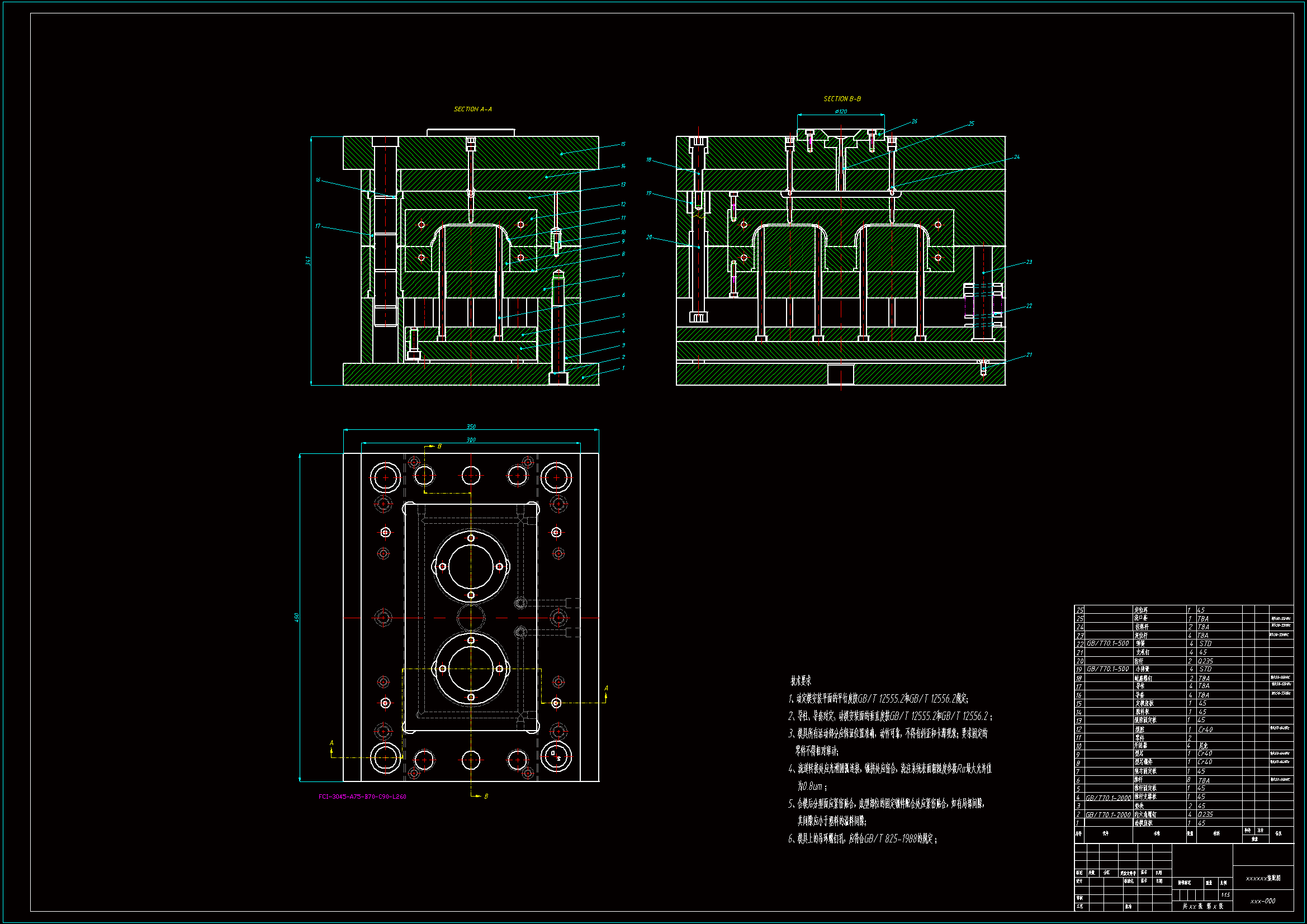
Task: Click the xxx-000 drawing number cell
Action: tap(1263, 901)
